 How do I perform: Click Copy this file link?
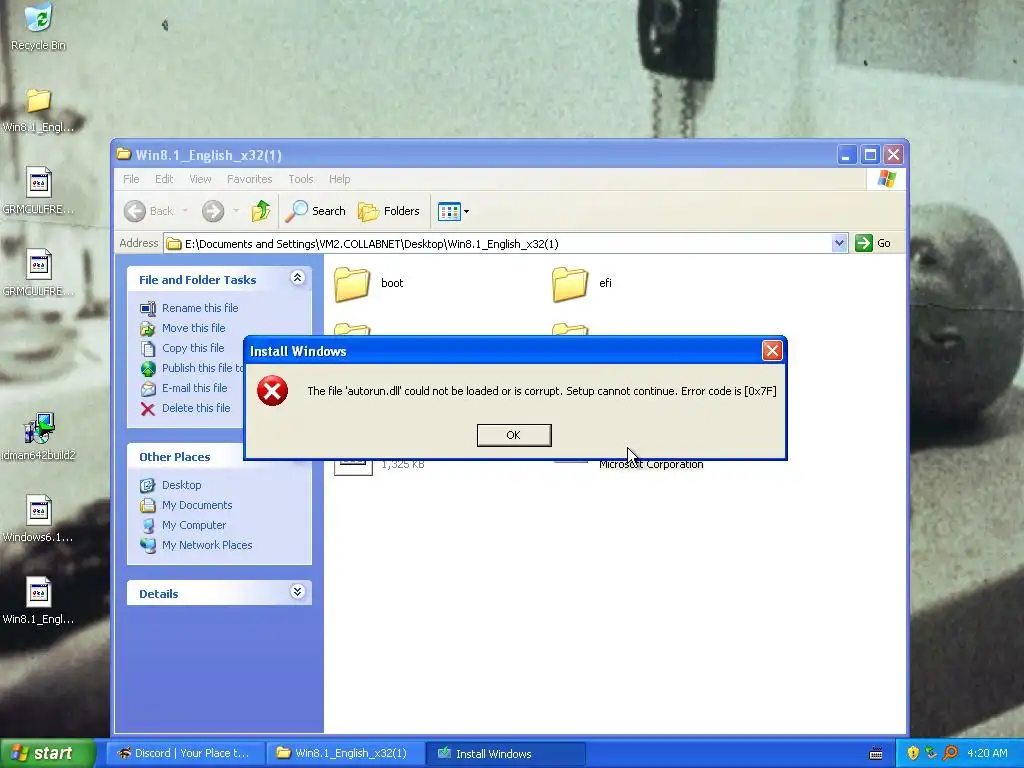click(x=193, y=348)
